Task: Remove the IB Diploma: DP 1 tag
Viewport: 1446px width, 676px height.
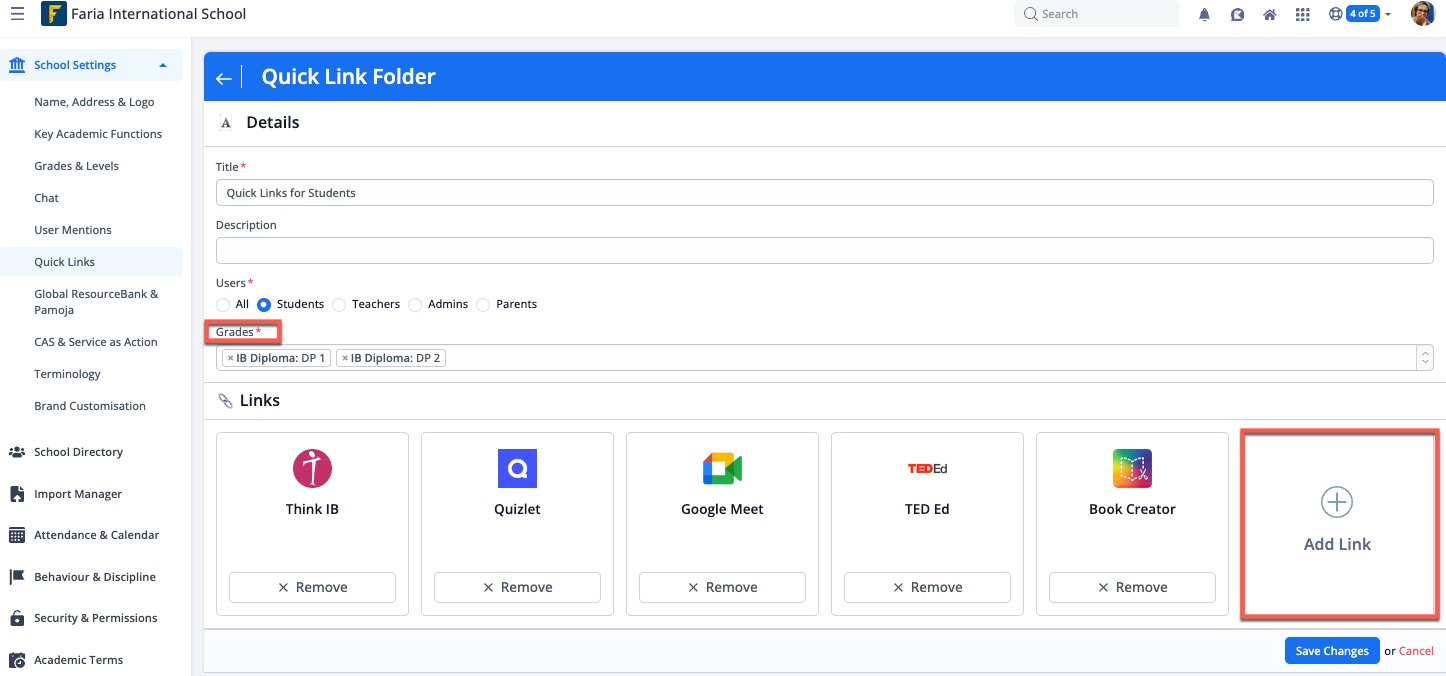Action: pyautogui.click(x=230, y=358)
